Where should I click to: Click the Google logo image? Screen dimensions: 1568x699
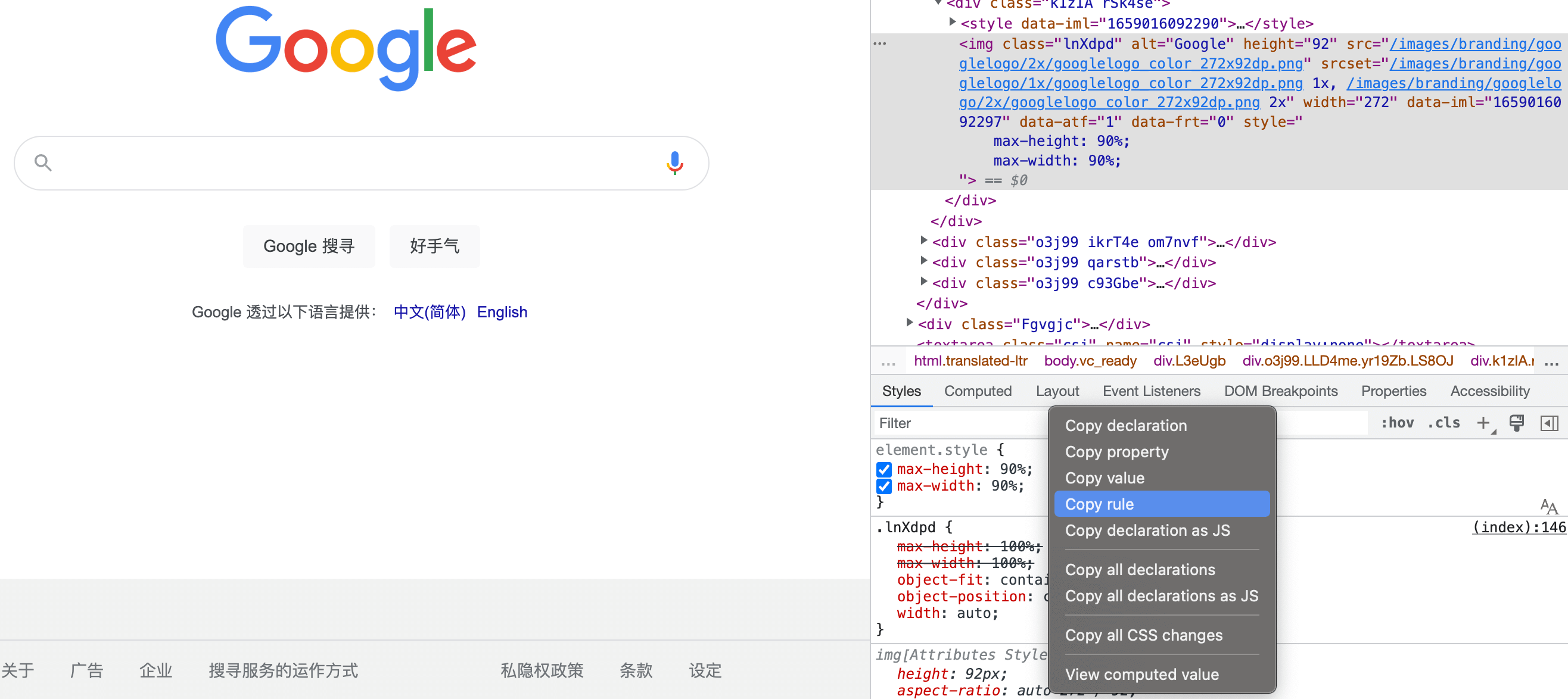coord(346,48)
